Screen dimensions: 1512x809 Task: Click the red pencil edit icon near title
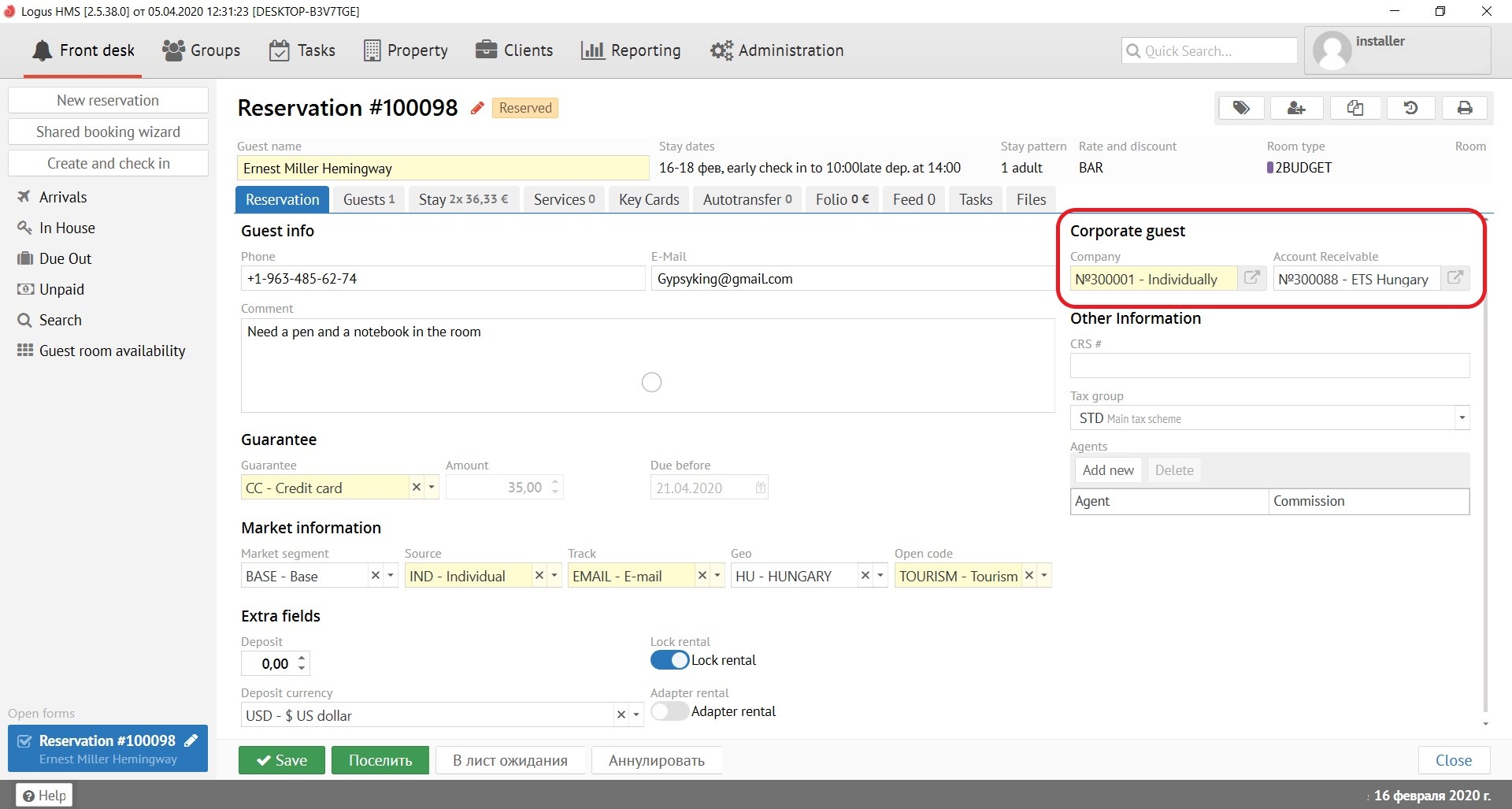[477, 109]
